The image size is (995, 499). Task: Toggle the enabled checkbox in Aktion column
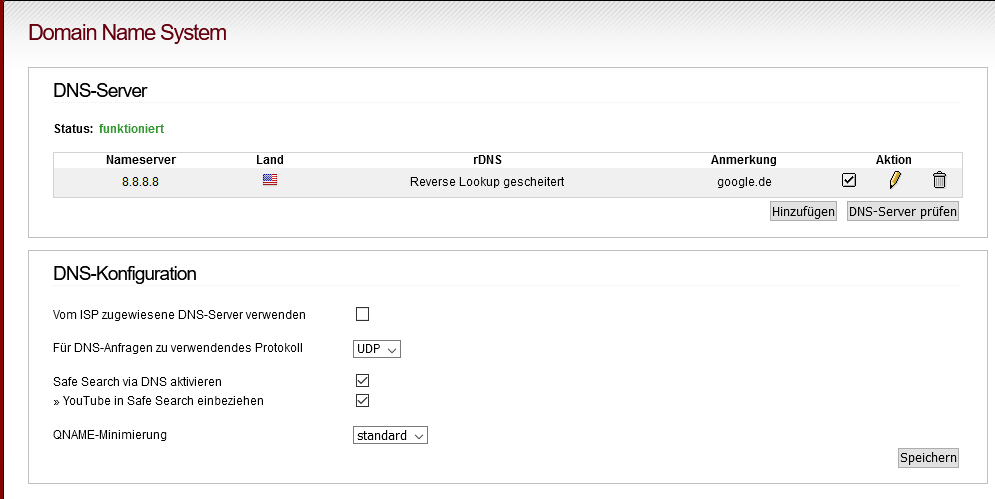pos(848,180)
